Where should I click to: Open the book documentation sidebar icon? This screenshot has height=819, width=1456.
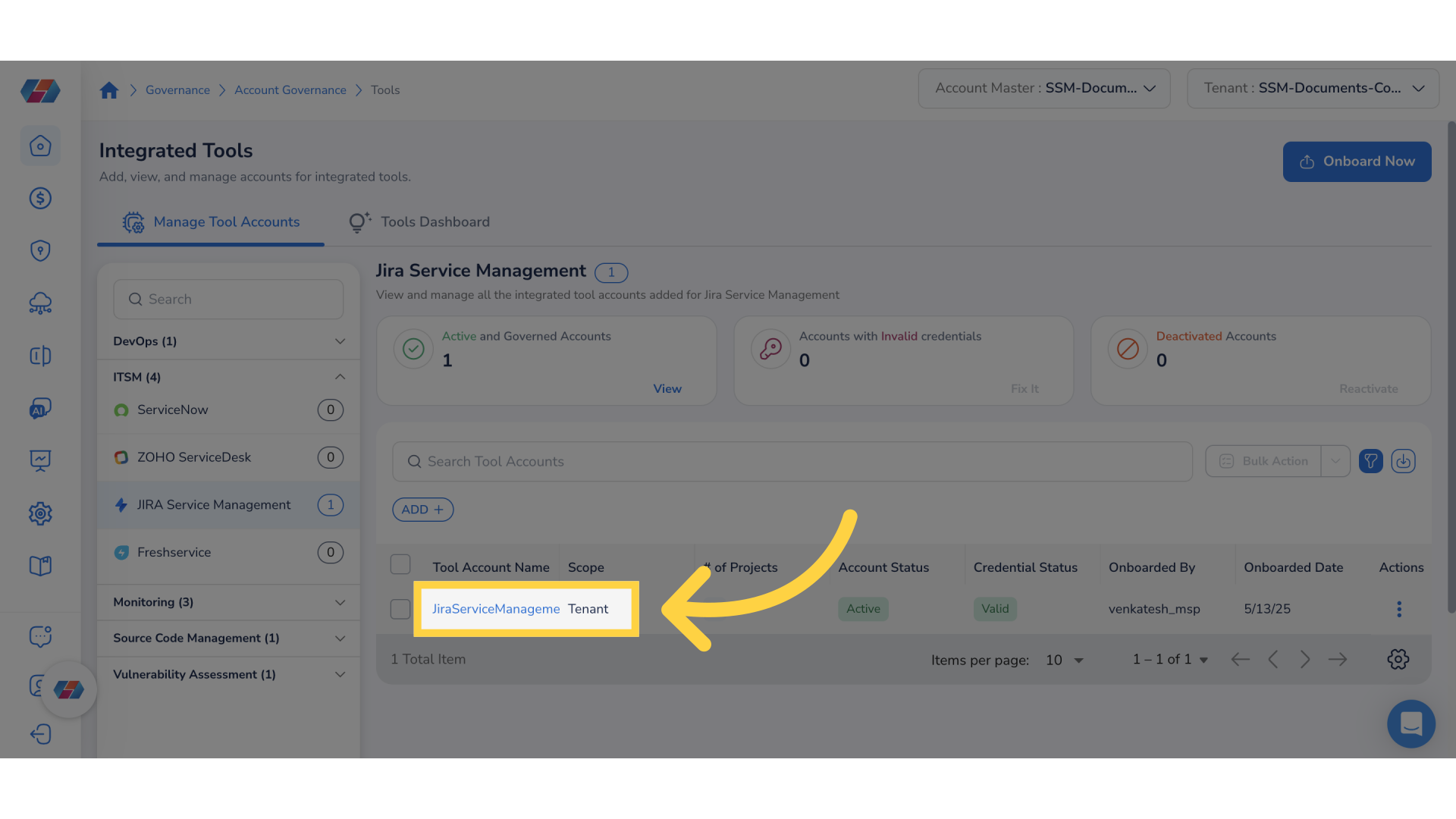40,566
